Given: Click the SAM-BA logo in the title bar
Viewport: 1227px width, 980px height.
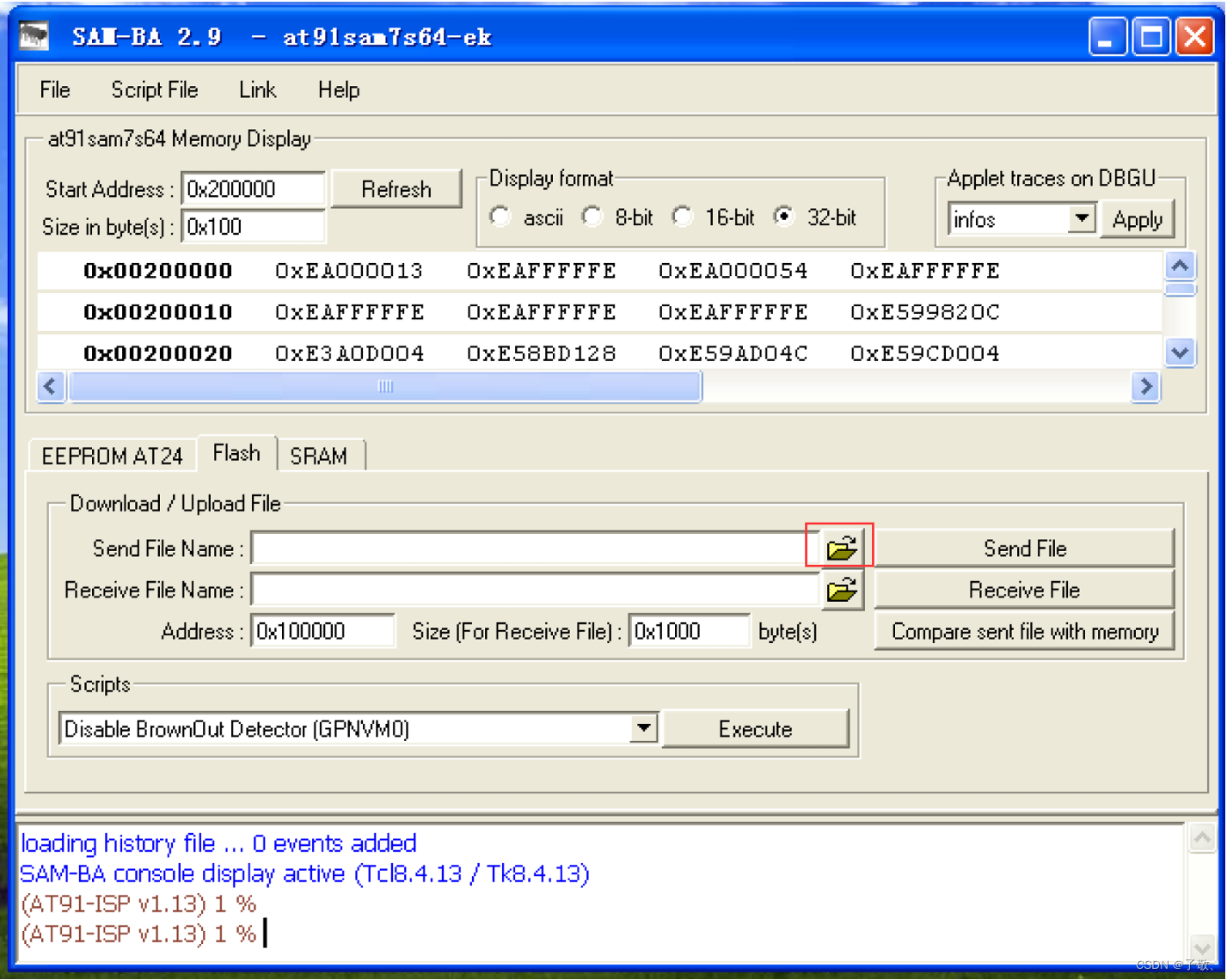Looking at the screenshot, I should [34, 35].
